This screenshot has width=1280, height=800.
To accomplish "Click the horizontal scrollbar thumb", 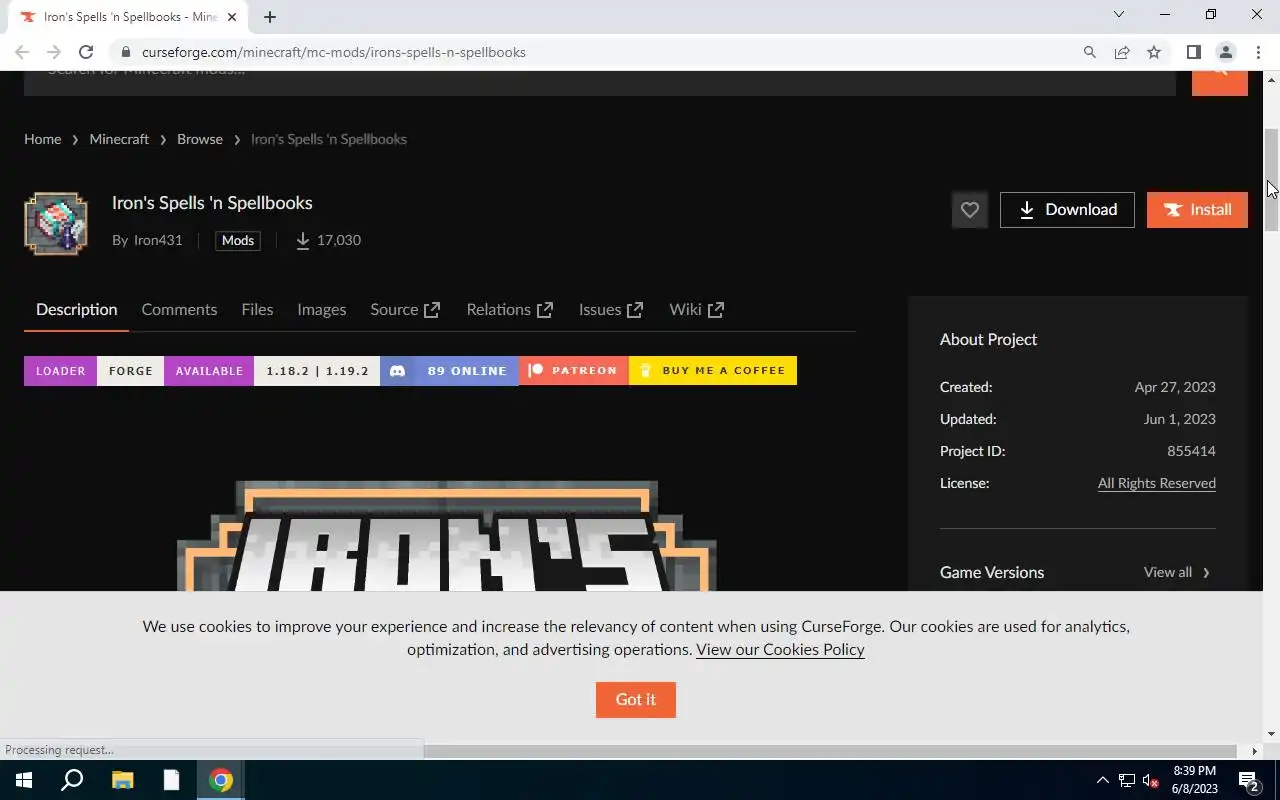I will coord(830,750).
